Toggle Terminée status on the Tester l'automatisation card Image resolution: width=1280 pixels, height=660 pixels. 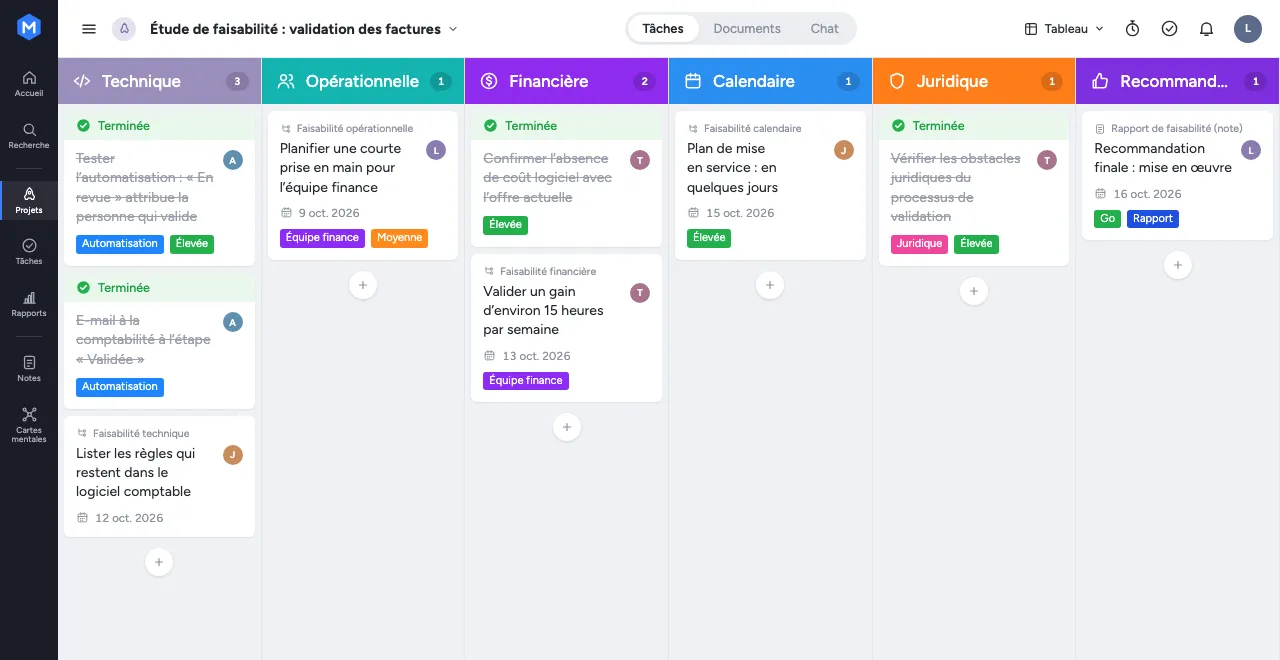[x=83, y=126]
